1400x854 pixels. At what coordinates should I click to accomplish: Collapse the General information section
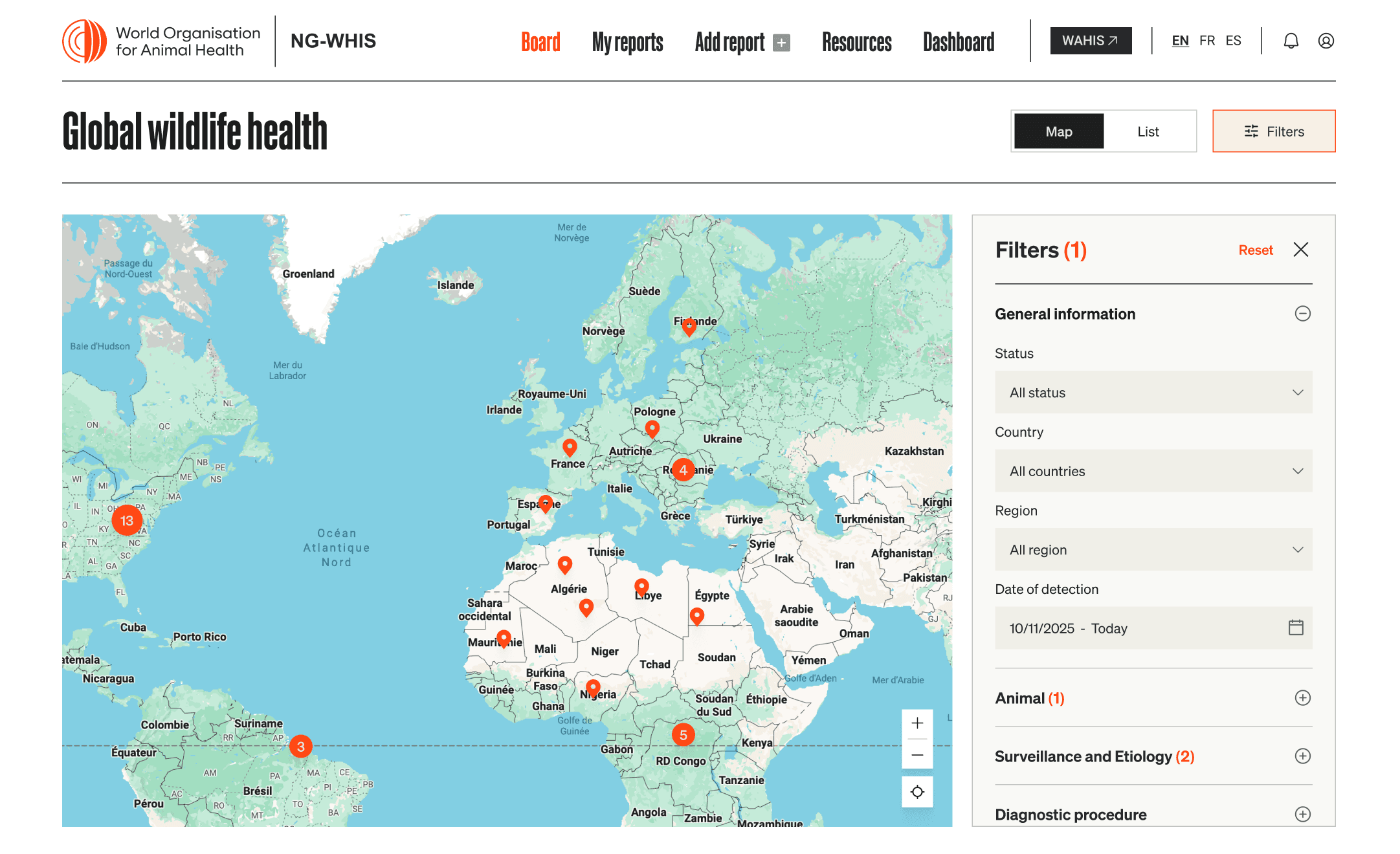click(1302, 314)
